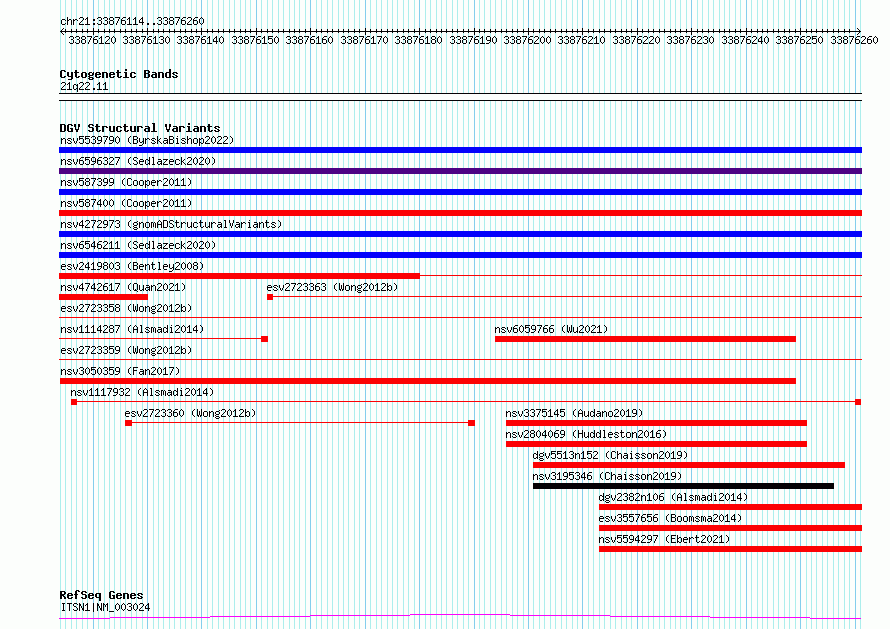Click the nsv5539790 (ByrskaBishop2022) label
Viewport: 890px width, 629px height.
(147, 140)
